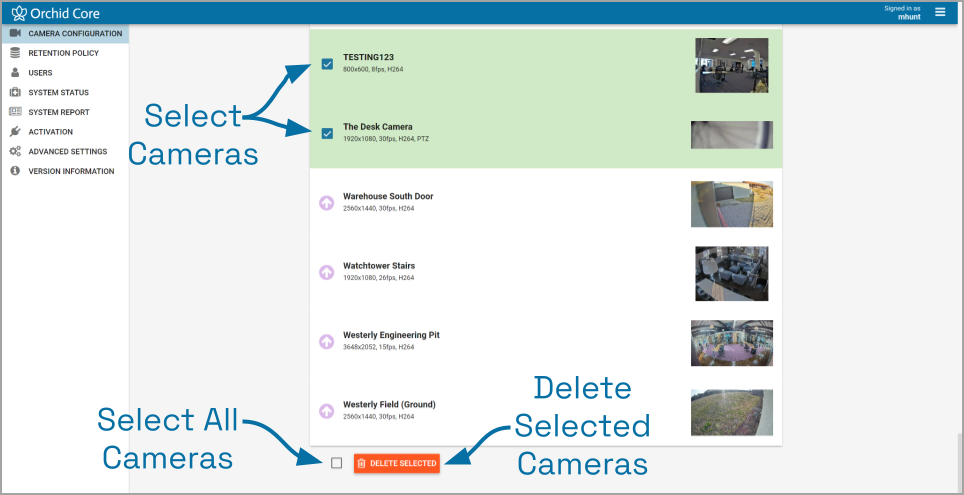Click the Version Information info icon
This screenshot has width=964, height=495.
pos(15,171)
